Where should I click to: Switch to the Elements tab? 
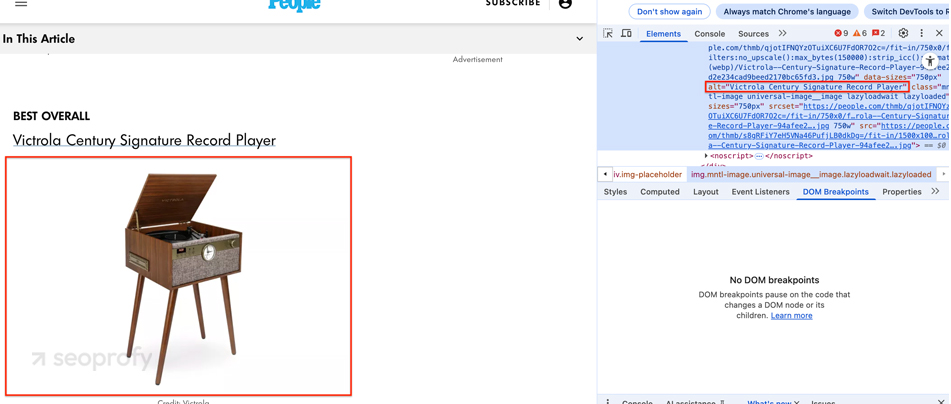(x=664, y=34)
